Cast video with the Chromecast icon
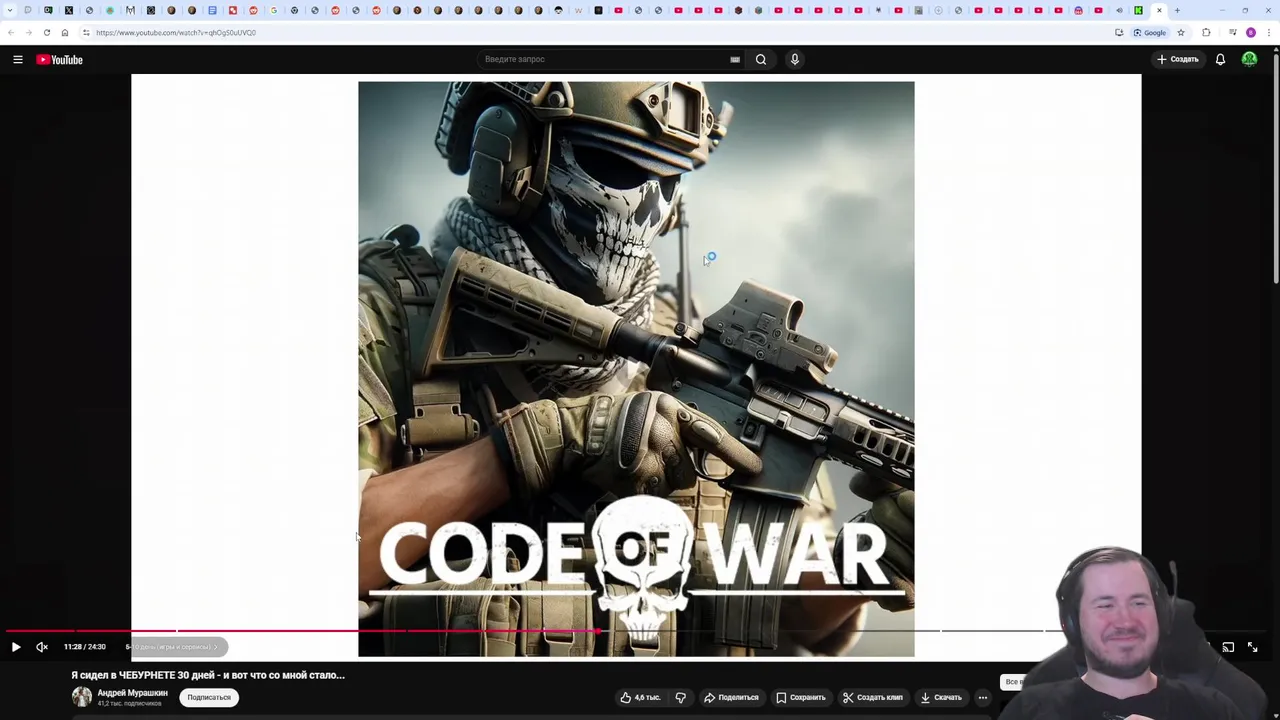 pos(1228,647)
